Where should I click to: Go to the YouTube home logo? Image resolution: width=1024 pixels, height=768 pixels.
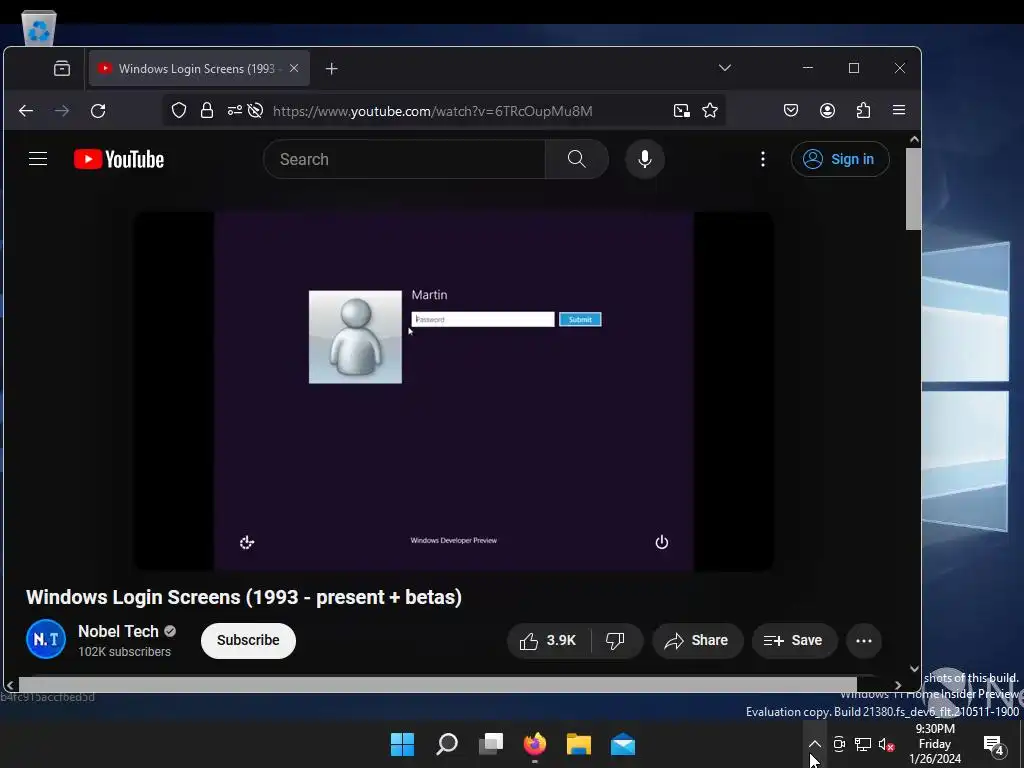click(119, 159)
